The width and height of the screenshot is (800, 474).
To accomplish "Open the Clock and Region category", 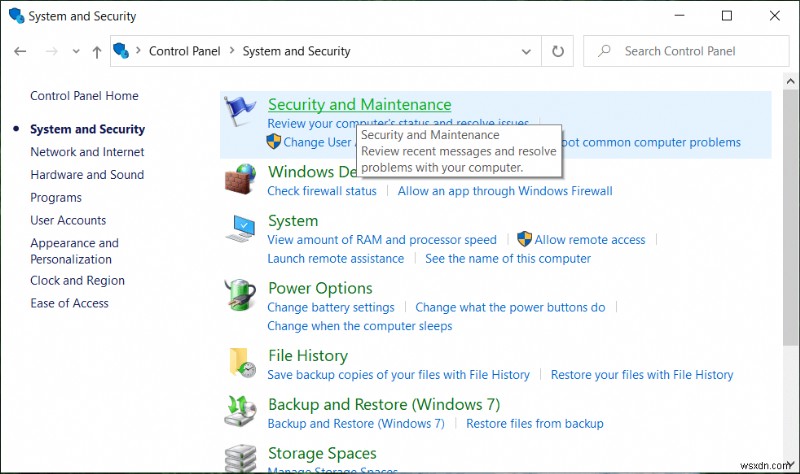I will [78, 281].
